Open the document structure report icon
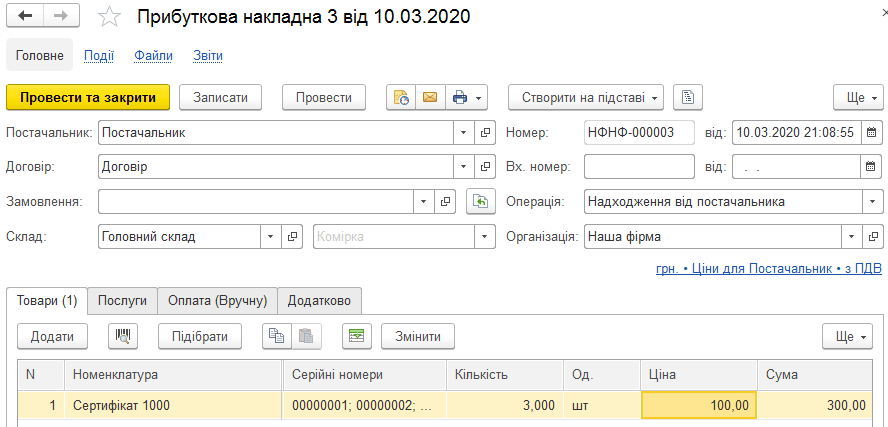This screenshot has height=427, width=888. point(688,97)
